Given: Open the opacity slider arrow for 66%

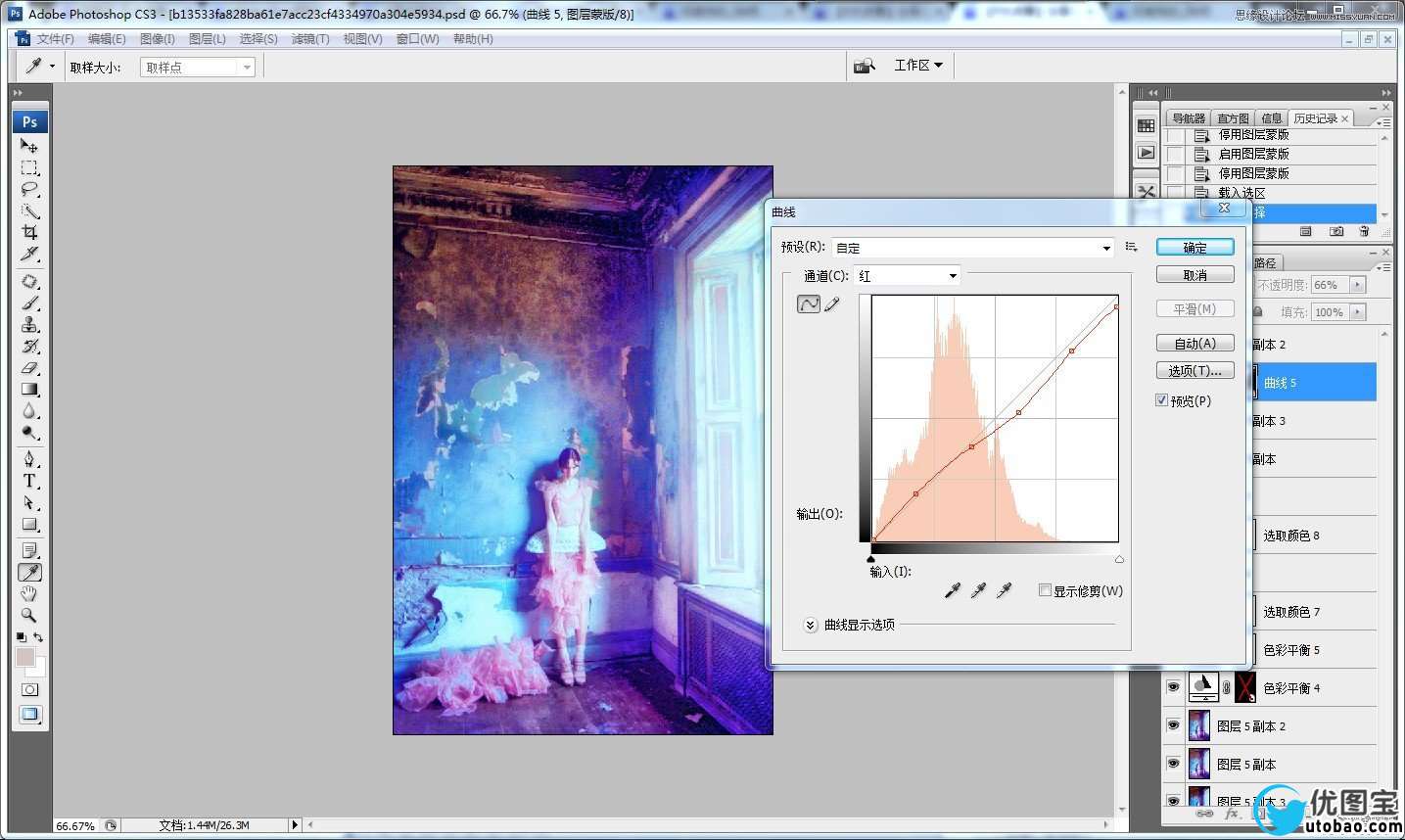Looking at the screenshot, I should [x=1357, y=285].
